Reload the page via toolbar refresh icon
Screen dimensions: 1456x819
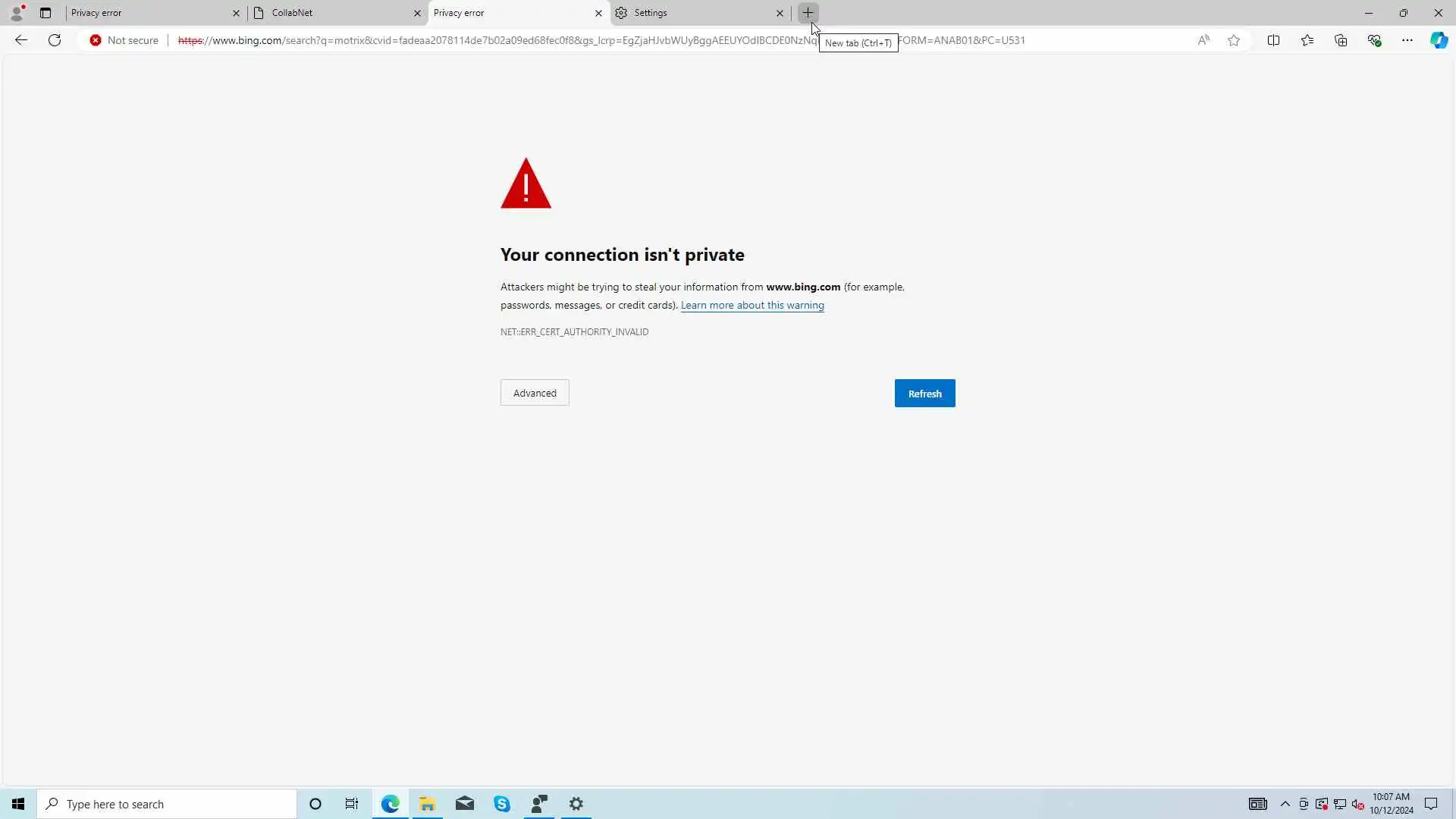[x=55, y=40]
